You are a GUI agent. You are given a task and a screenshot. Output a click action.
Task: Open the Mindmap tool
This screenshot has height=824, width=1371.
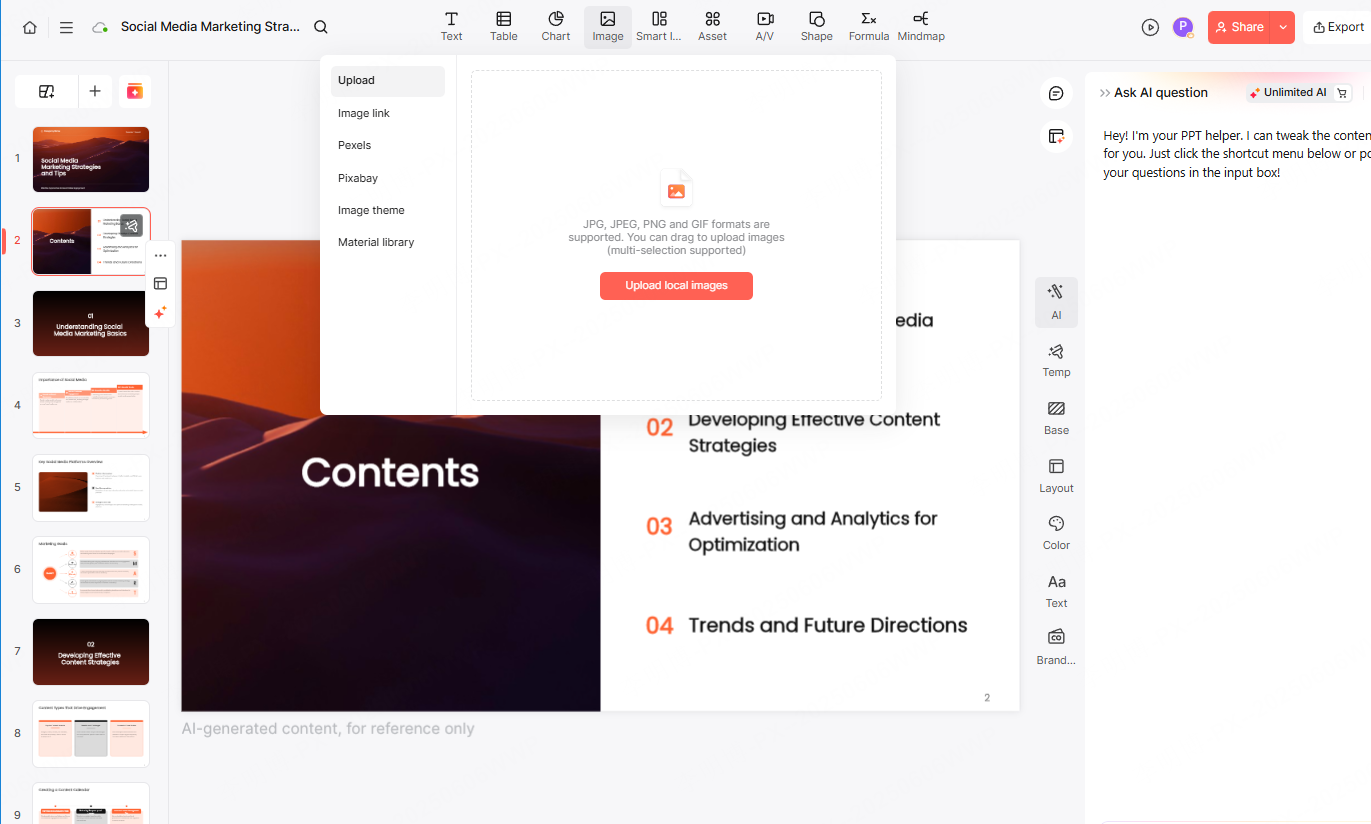pos(920,27)
